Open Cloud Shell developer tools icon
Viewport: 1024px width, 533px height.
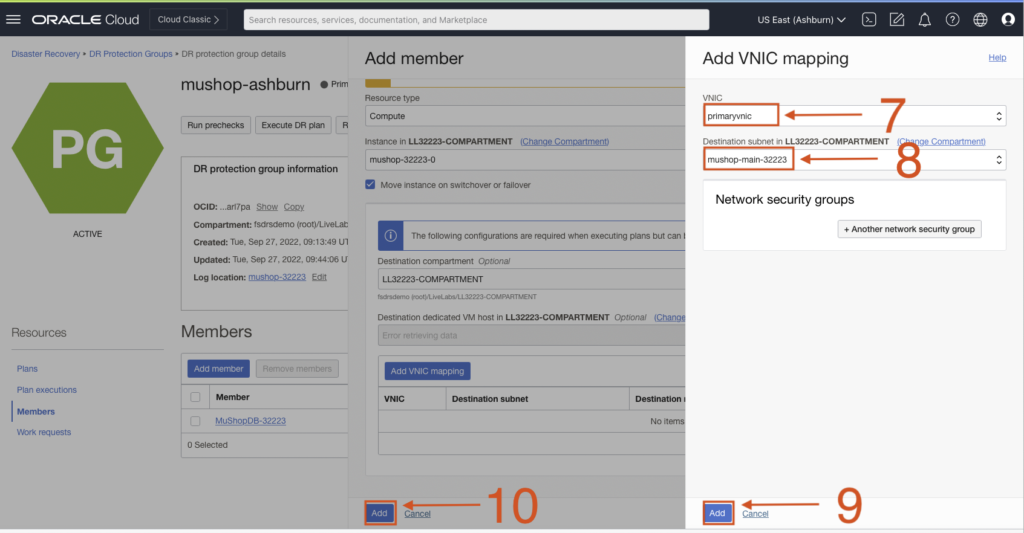pyautogui.click(x=870, y=19)
